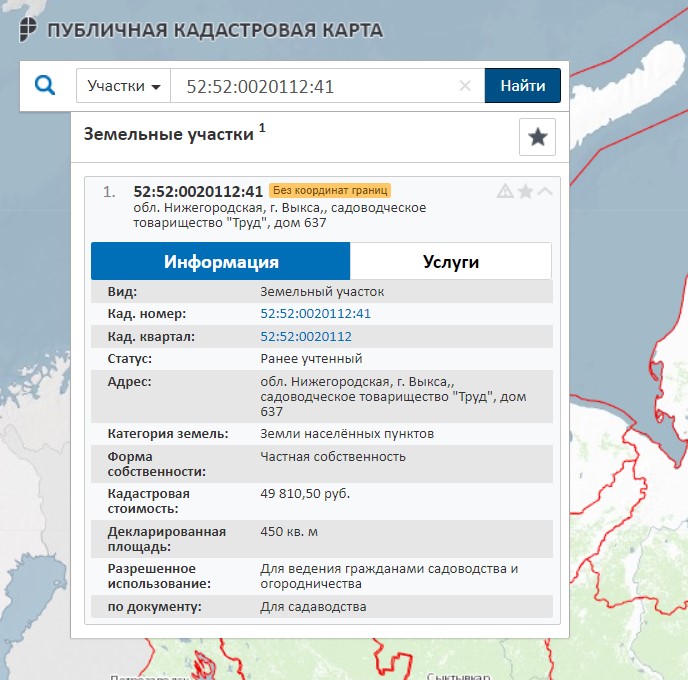Open favorites with the star button

537,138
